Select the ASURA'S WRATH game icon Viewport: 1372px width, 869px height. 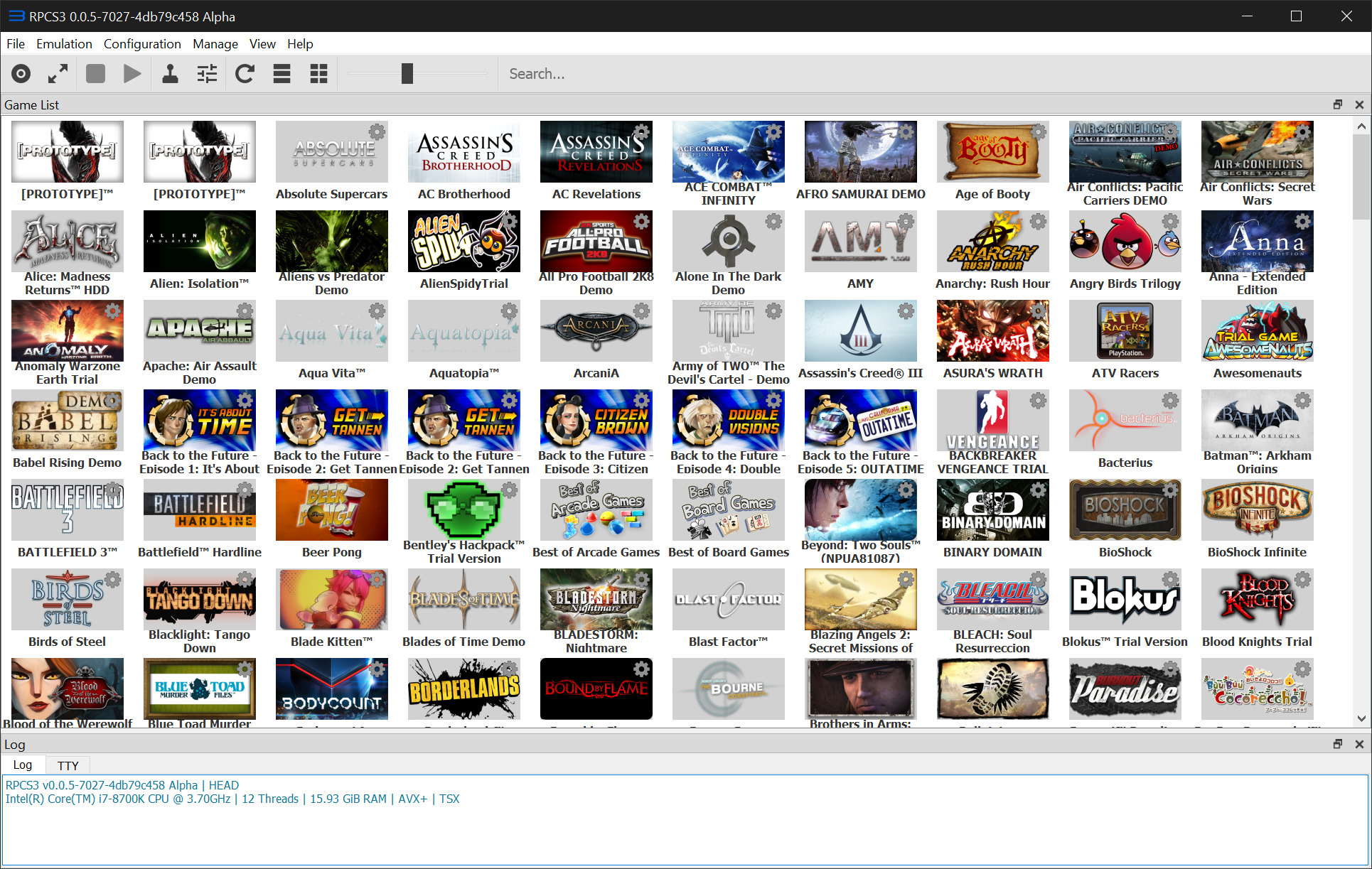coord(993,330)
